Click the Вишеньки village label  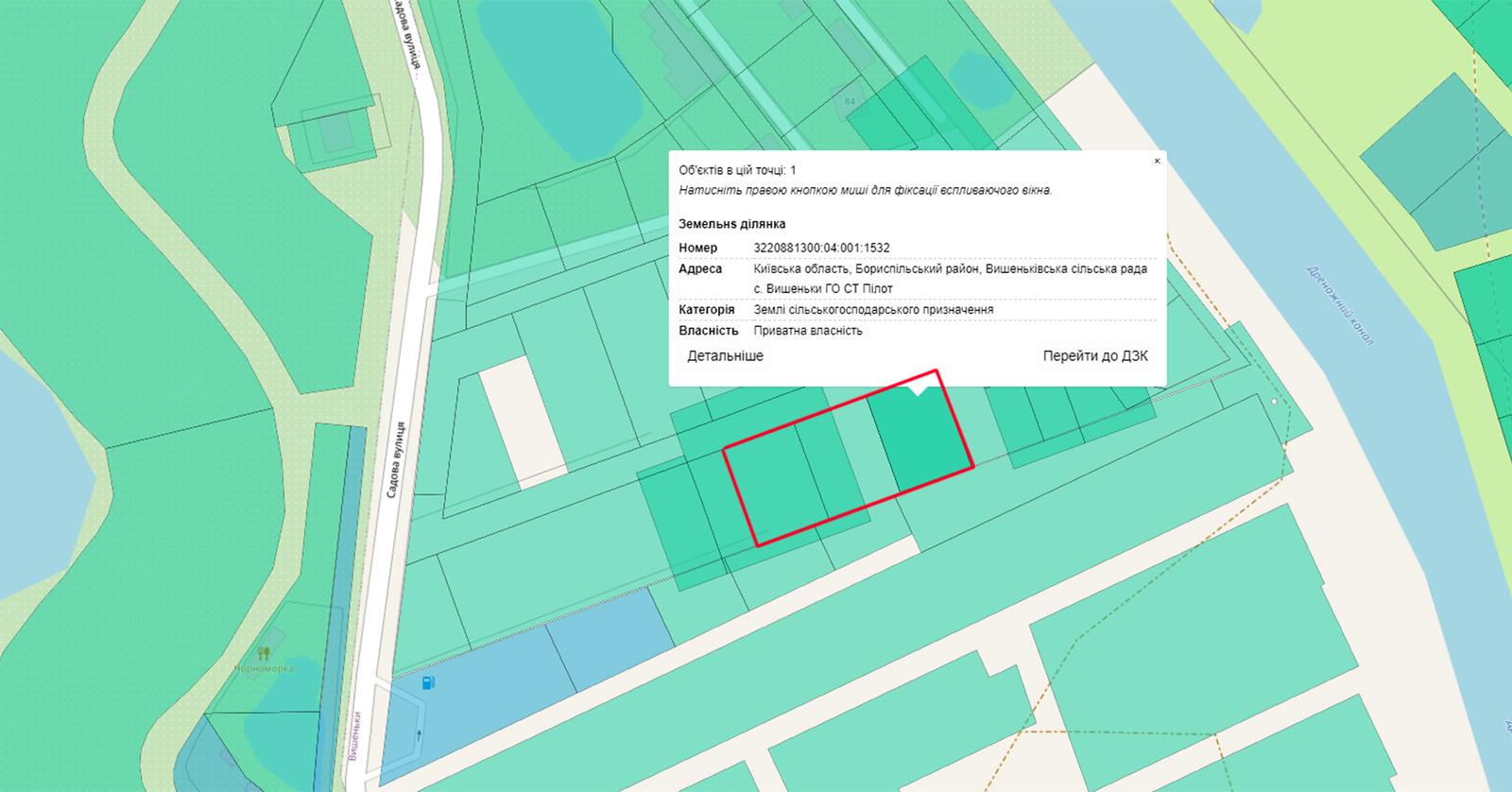pos(355,737)
